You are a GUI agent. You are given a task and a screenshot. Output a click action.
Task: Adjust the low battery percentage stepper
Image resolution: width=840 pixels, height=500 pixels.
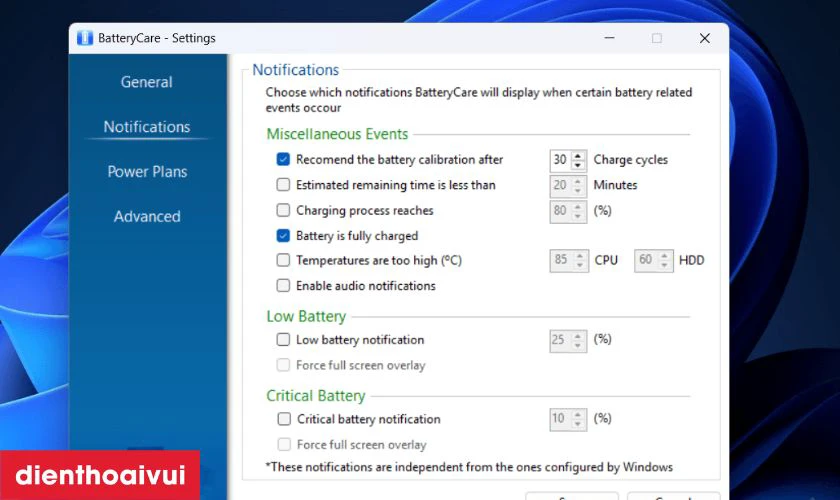(580, 340)
